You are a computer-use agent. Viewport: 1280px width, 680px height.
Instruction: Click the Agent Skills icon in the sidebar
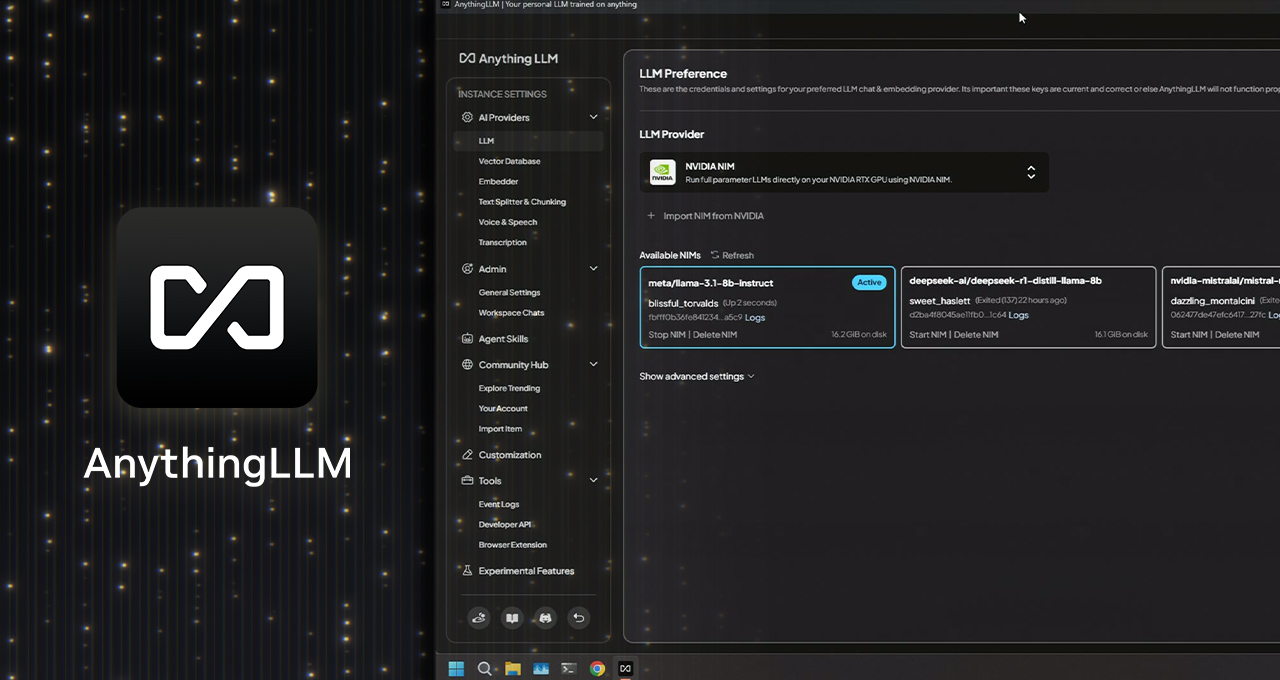coord(467,338)
